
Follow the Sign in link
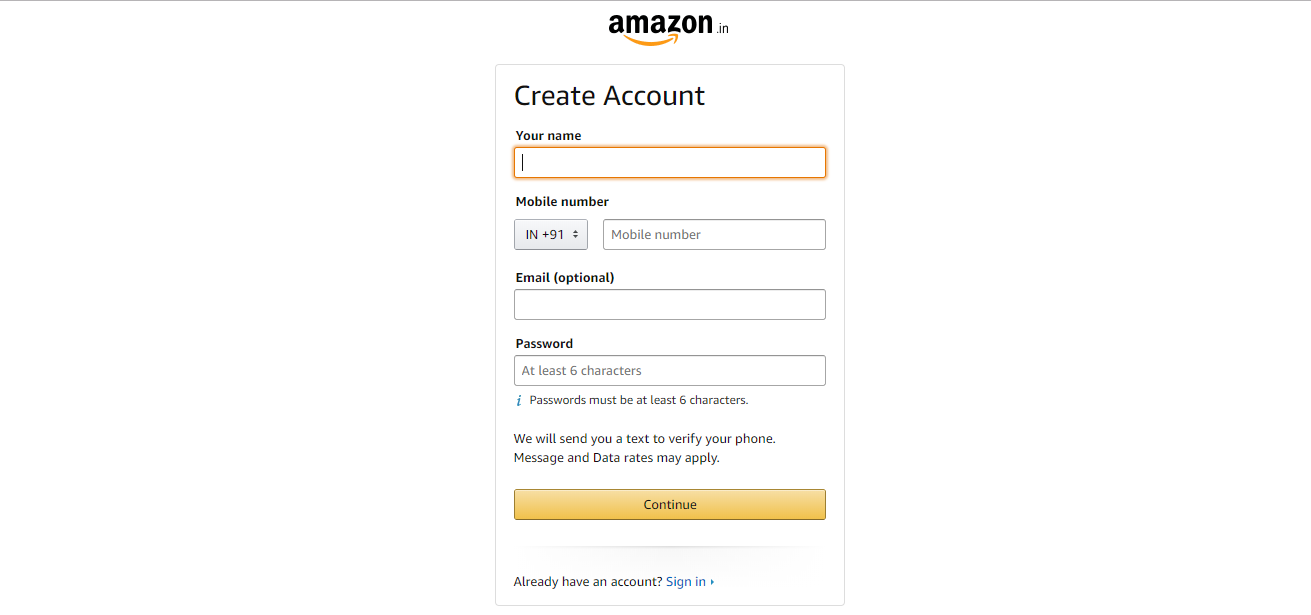click(686, 582)
